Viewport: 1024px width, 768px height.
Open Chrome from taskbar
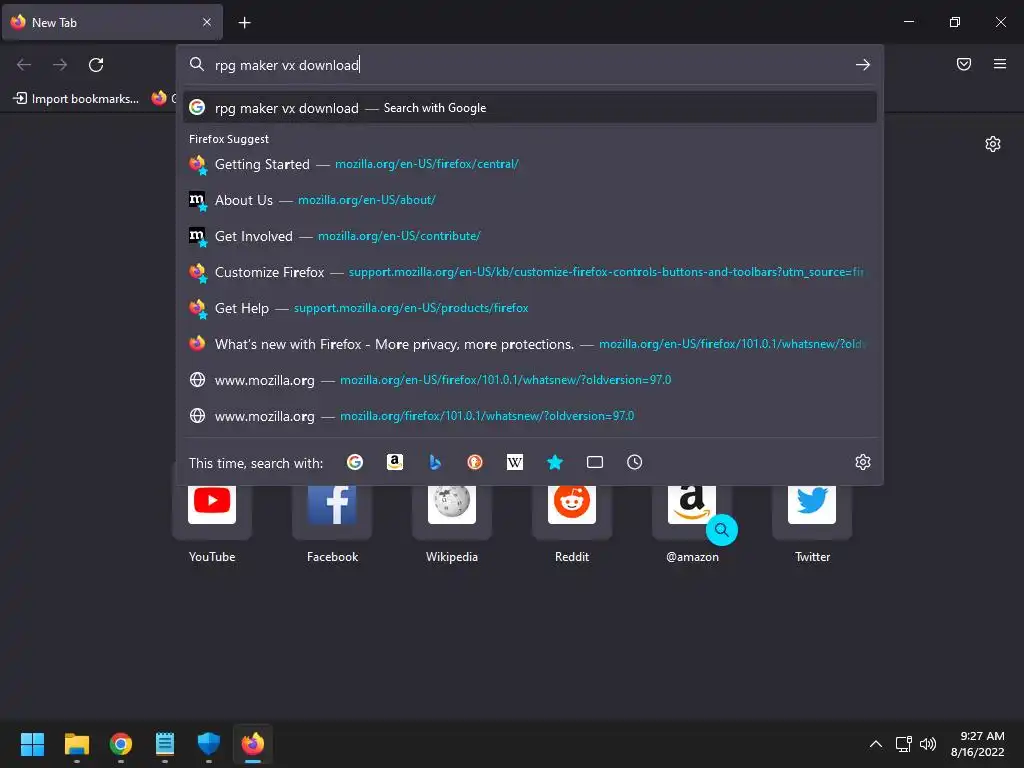121,744
